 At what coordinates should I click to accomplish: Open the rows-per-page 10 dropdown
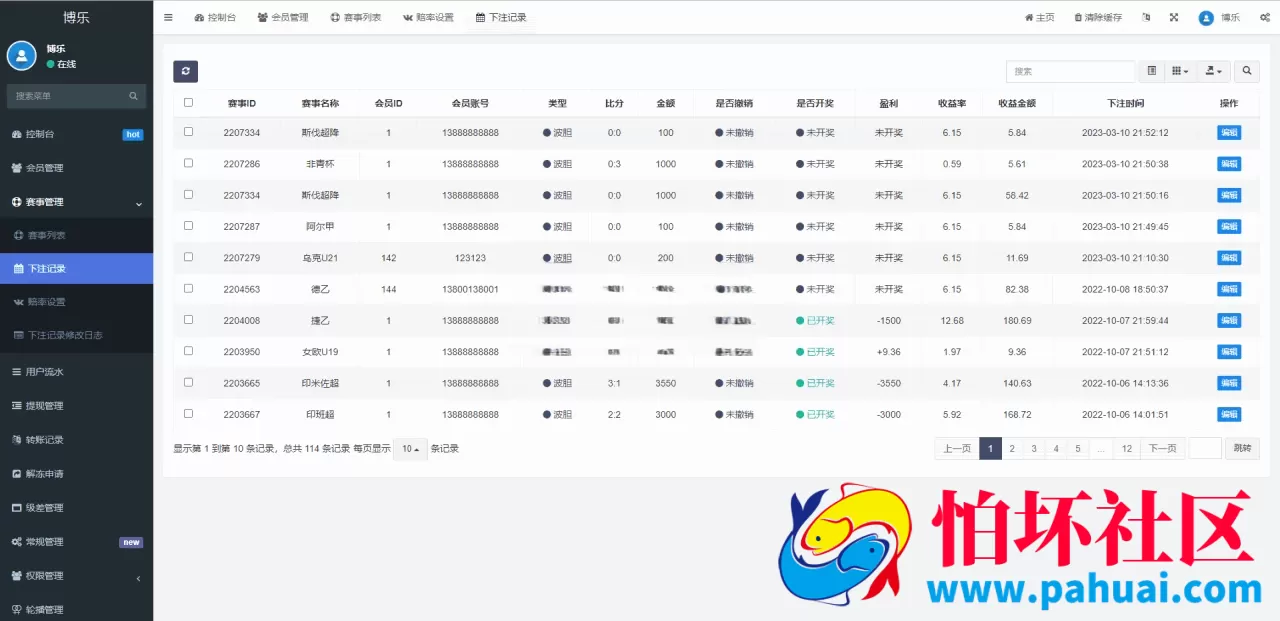[410, 449]
